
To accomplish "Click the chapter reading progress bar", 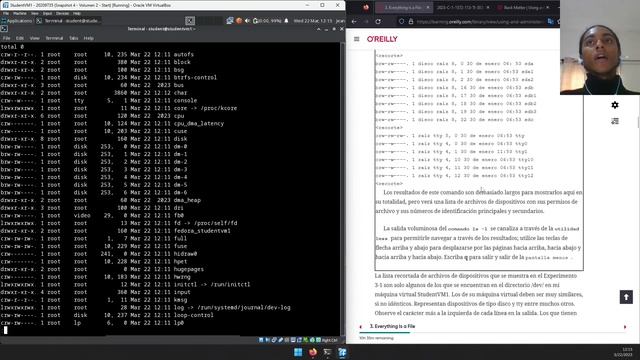I will (x=492, y=333).
